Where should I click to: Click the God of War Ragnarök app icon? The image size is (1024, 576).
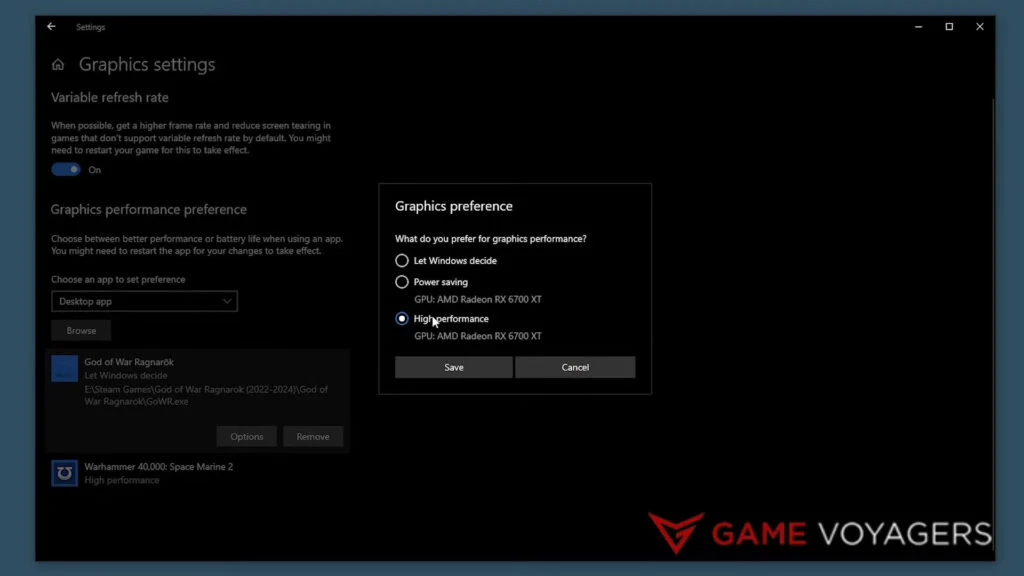[x=65, y=368]
